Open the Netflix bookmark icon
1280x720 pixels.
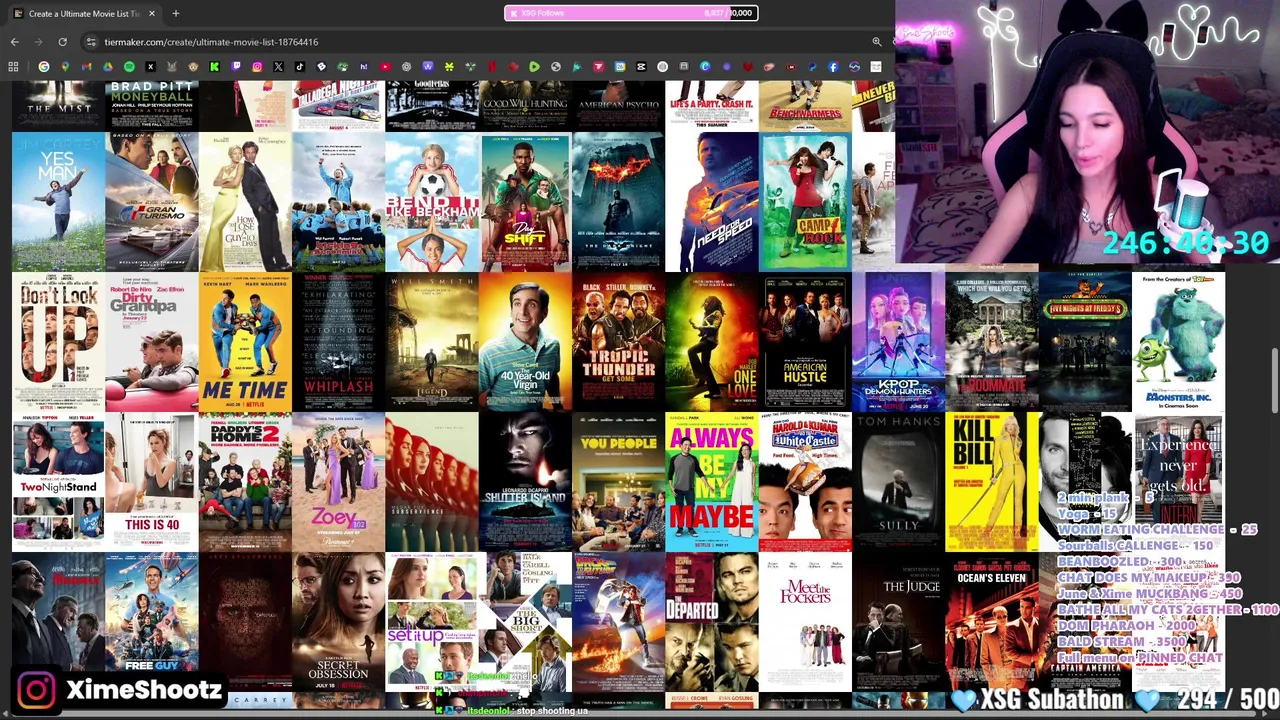pyautogui.click(x=492, y=67)
